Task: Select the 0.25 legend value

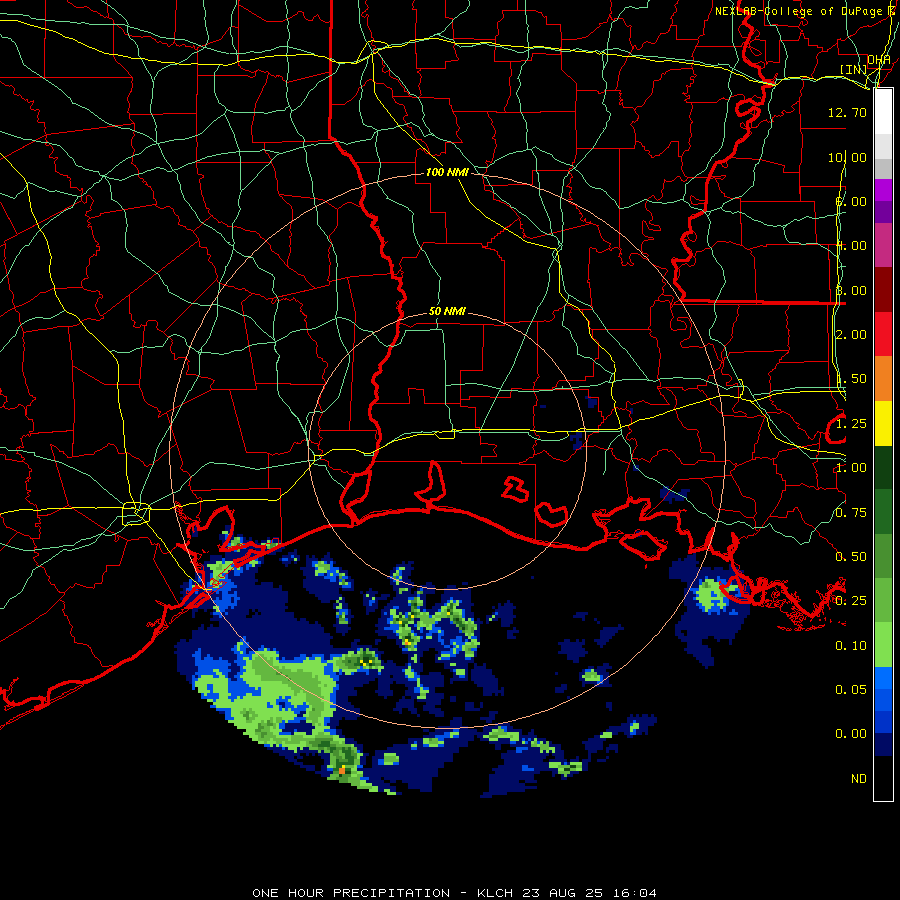Action: (851, 601)
